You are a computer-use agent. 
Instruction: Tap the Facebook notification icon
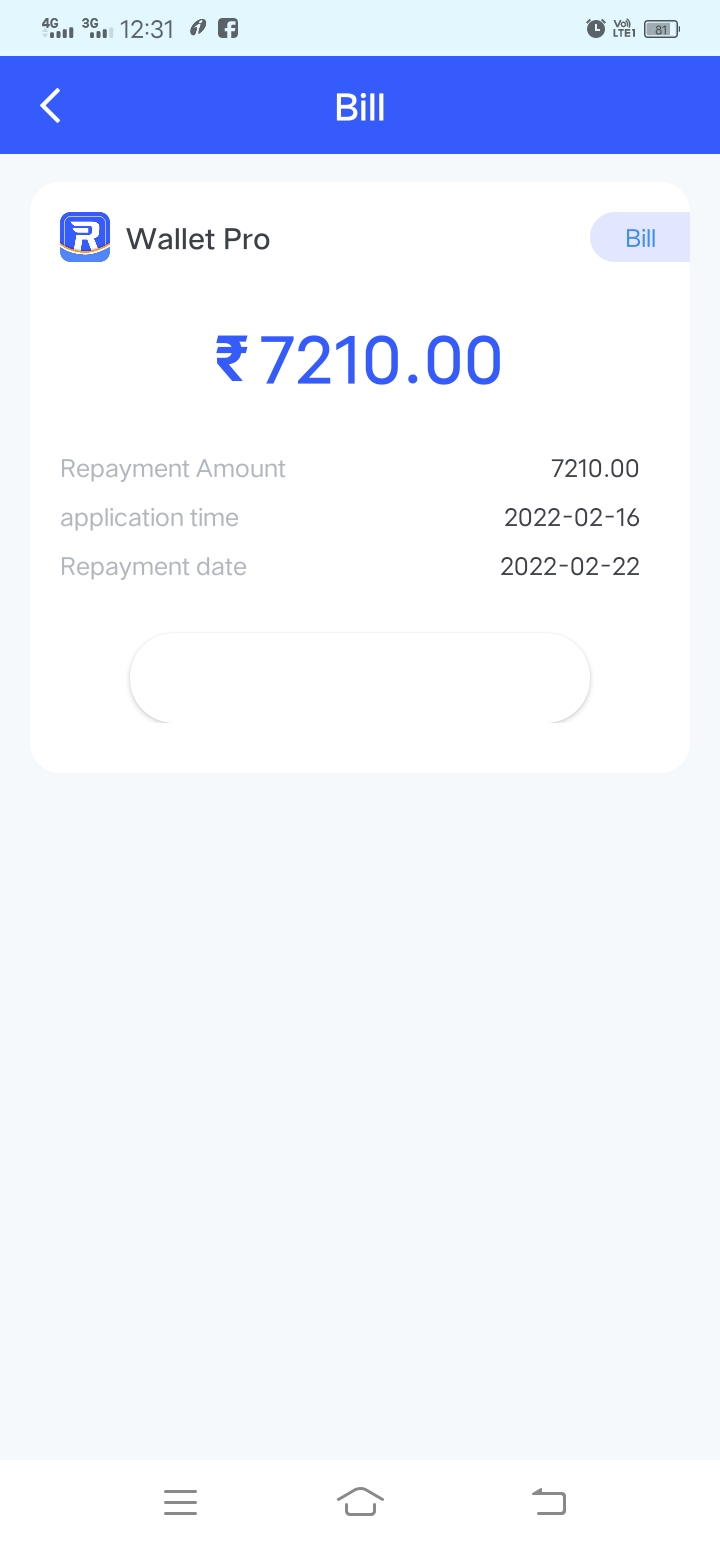click(228, 29)
